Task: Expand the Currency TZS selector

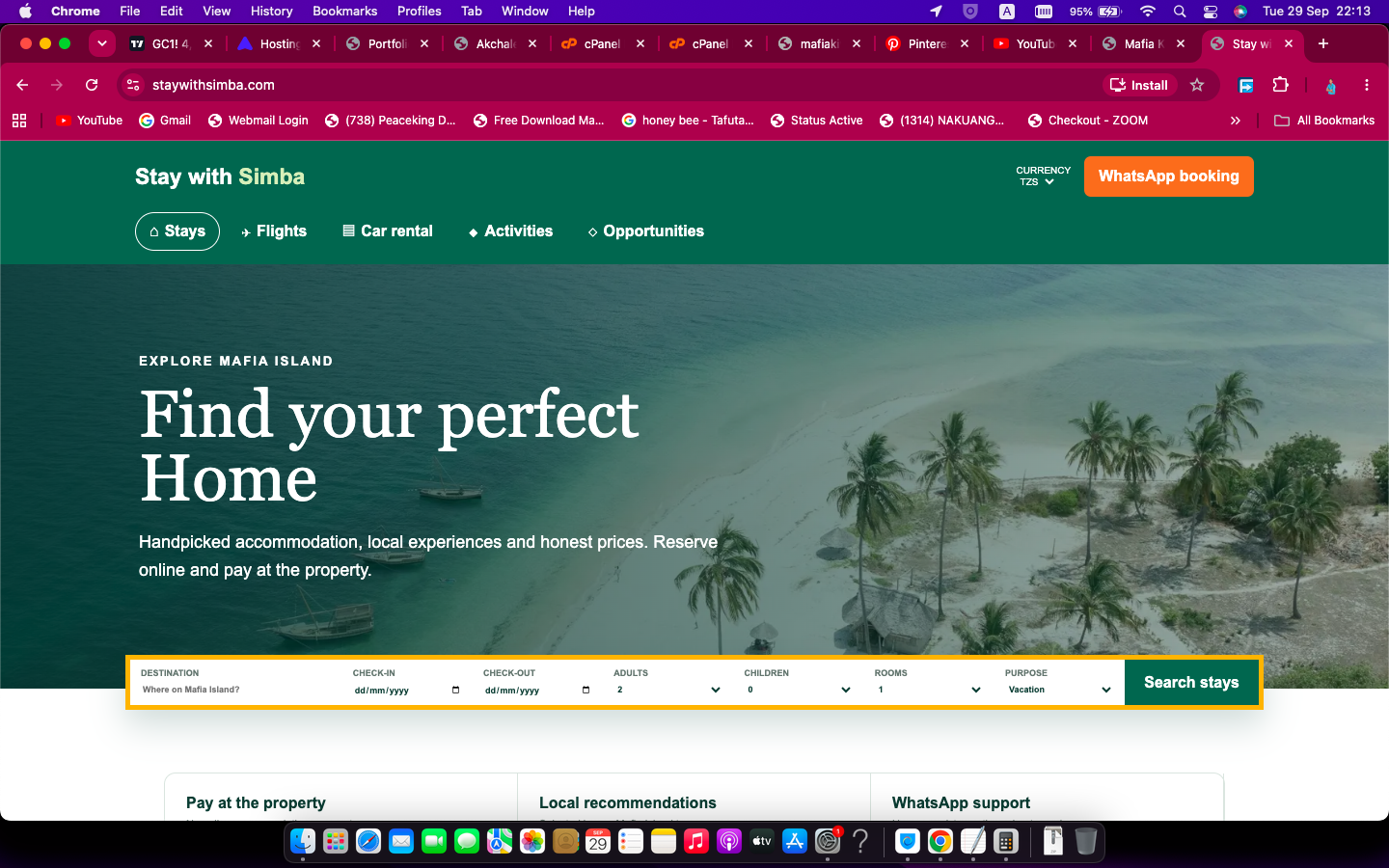Action: click(1043, 176)
